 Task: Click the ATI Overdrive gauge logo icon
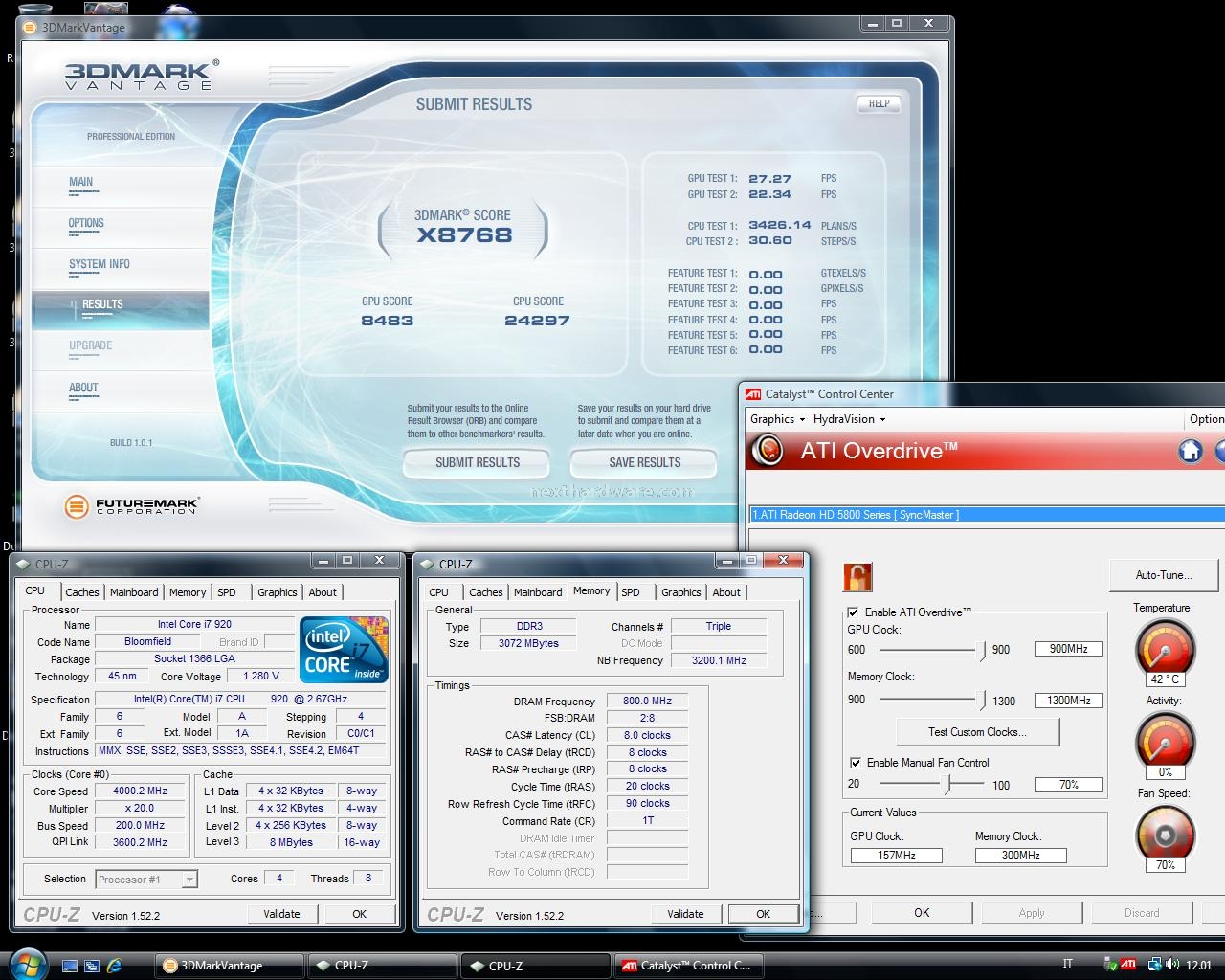pyautogui.click(x=768, y=451)
